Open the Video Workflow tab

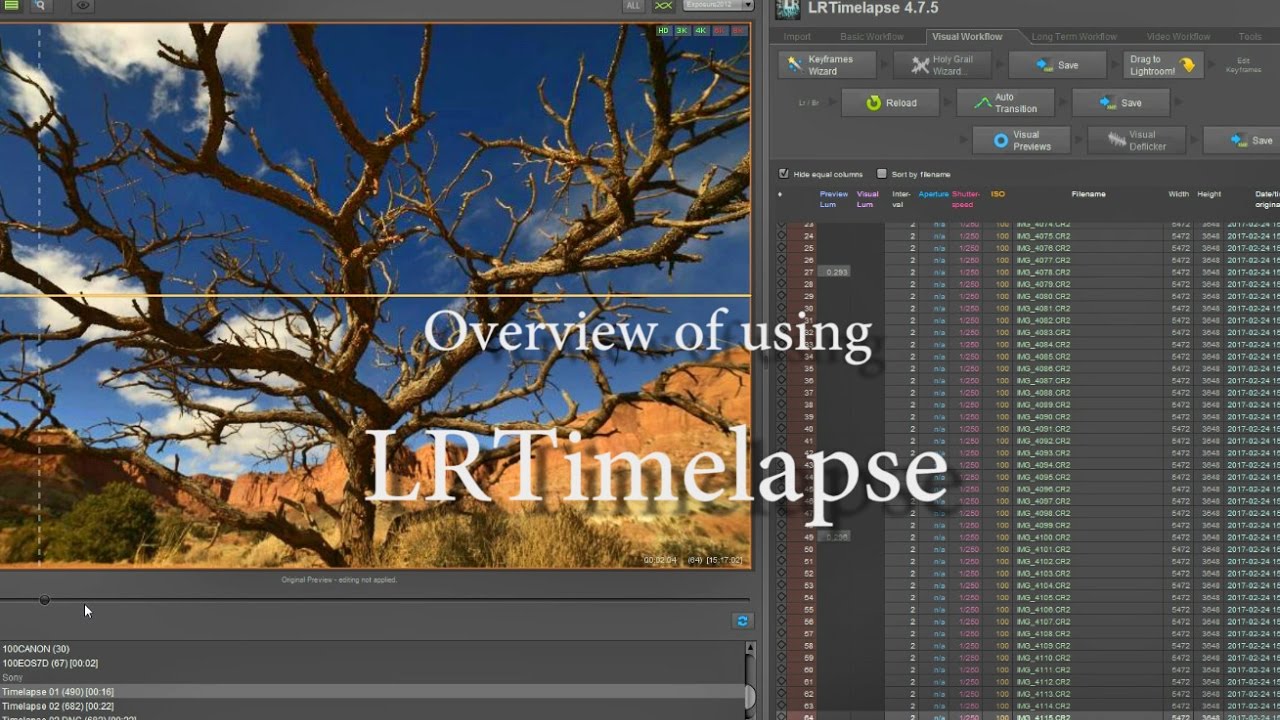click(x=1178, y=37)
